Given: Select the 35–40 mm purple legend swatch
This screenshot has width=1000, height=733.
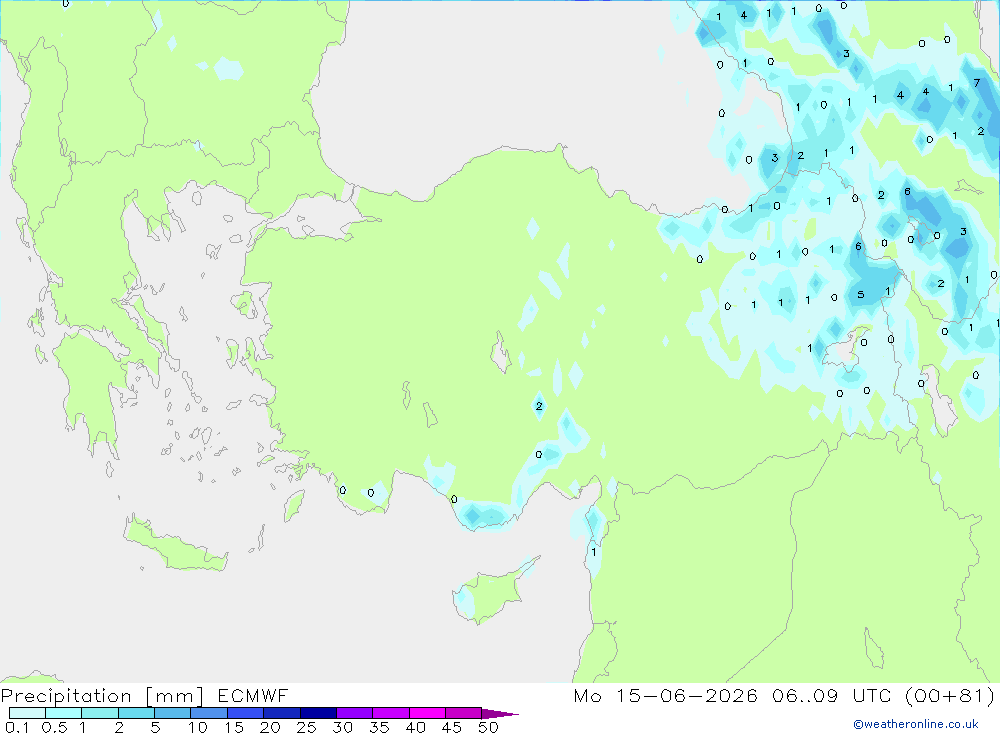Looking at the screenshot, I should click(x=390, y=713).
